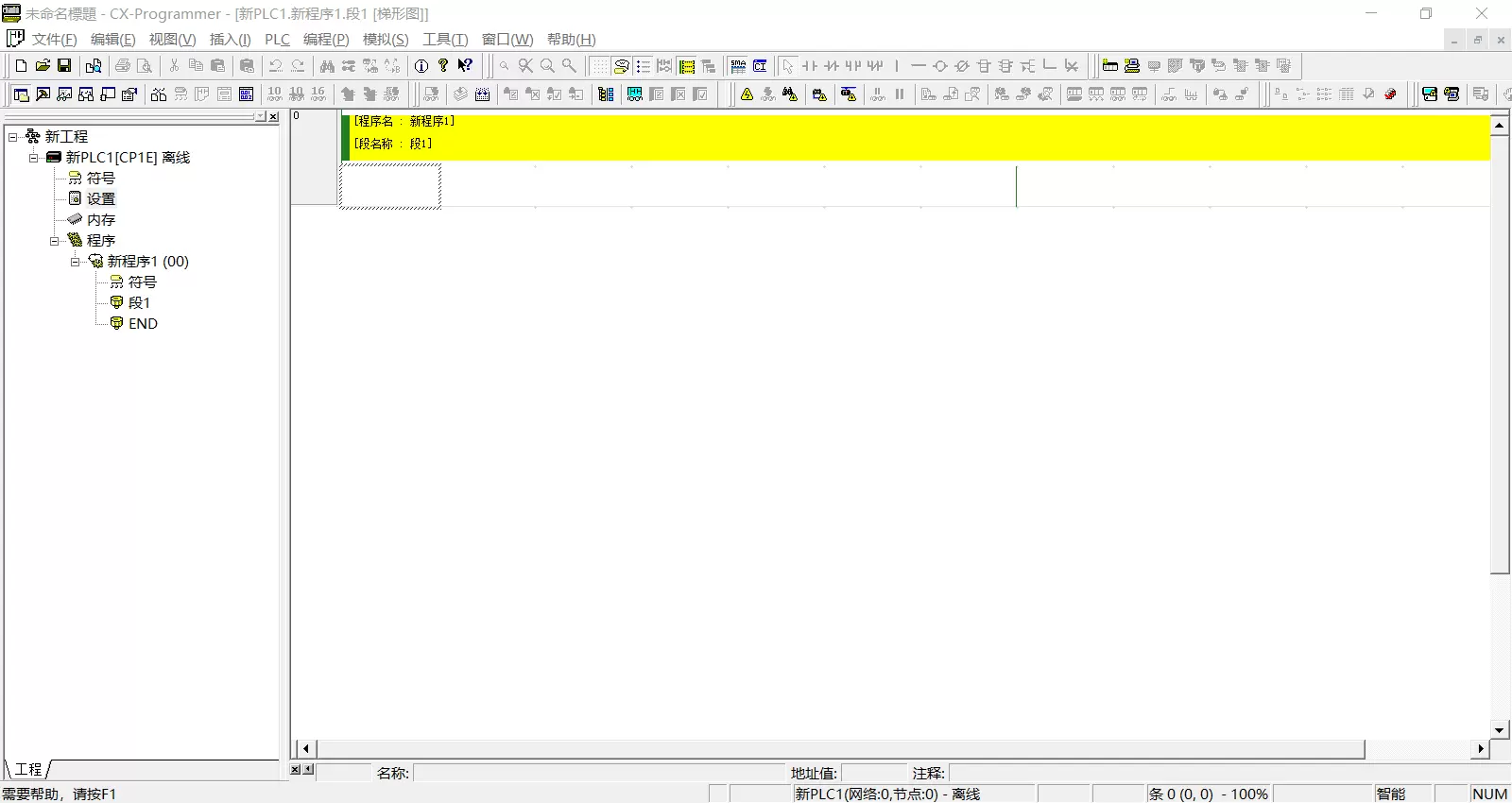Toggle the Project Workspace view icon
The height and width of the screenshot is (803, 1512).
click(21, 94)
